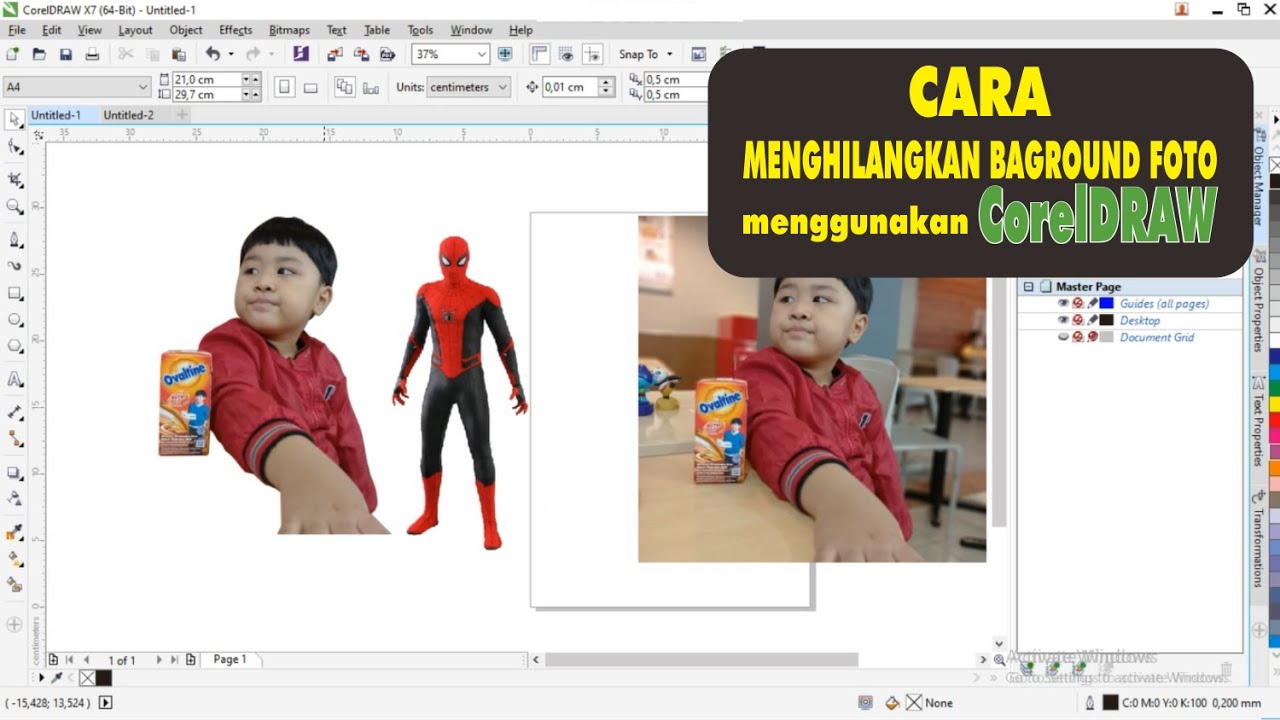Click the Page 1 page tab

tap(230, 659)
